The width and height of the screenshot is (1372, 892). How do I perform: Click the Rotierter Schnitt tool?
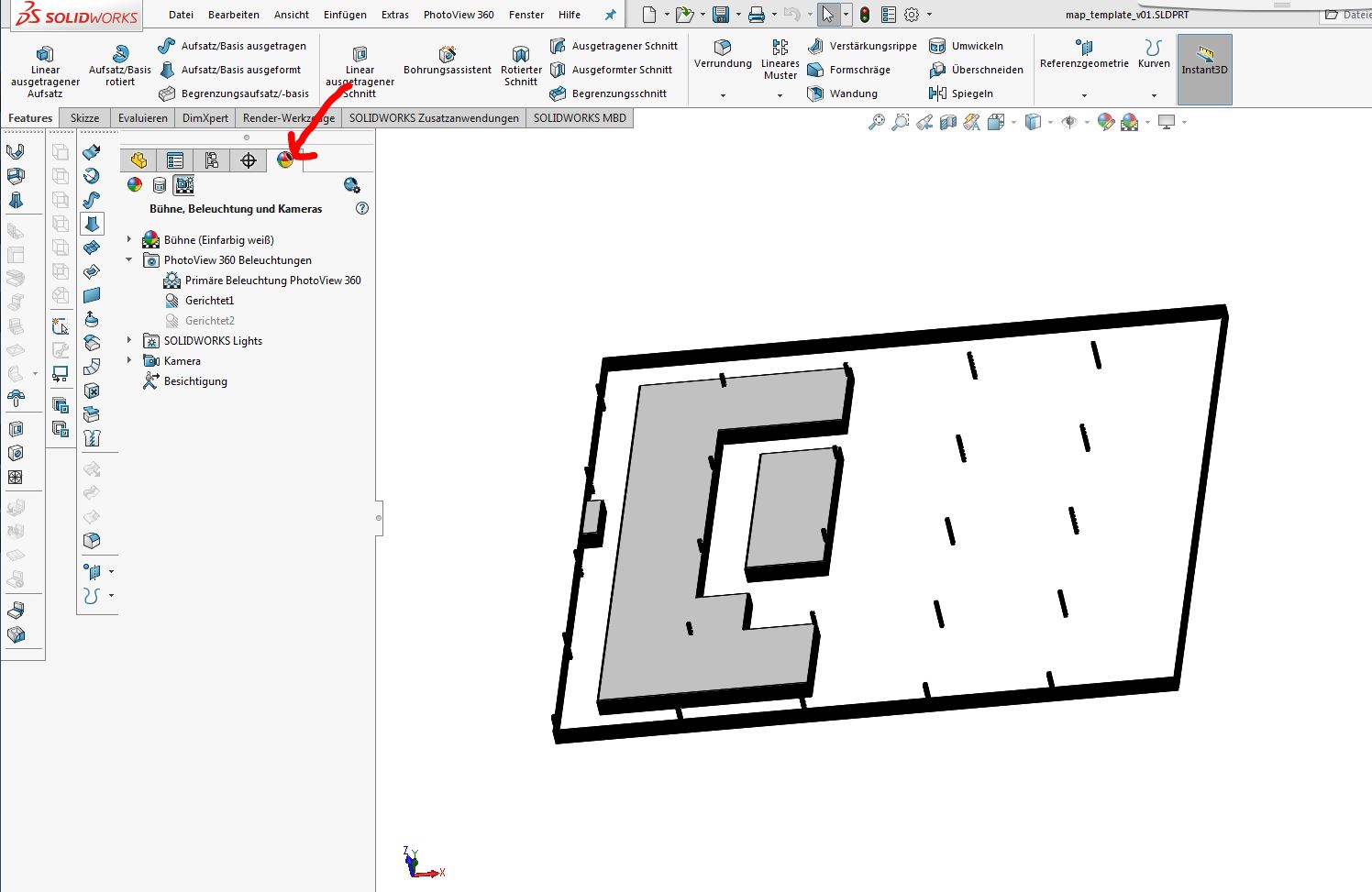(x=521, y=55)
